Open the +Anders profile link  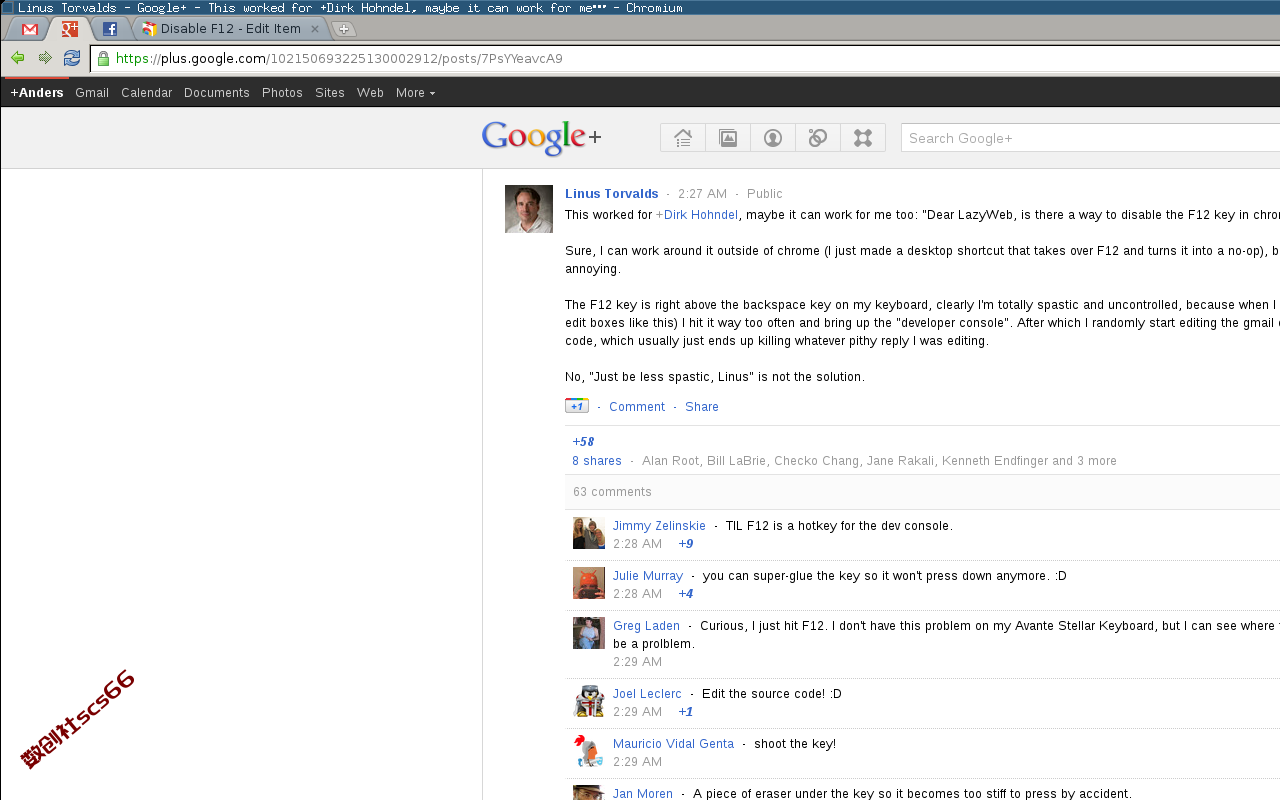pos(37,93)
